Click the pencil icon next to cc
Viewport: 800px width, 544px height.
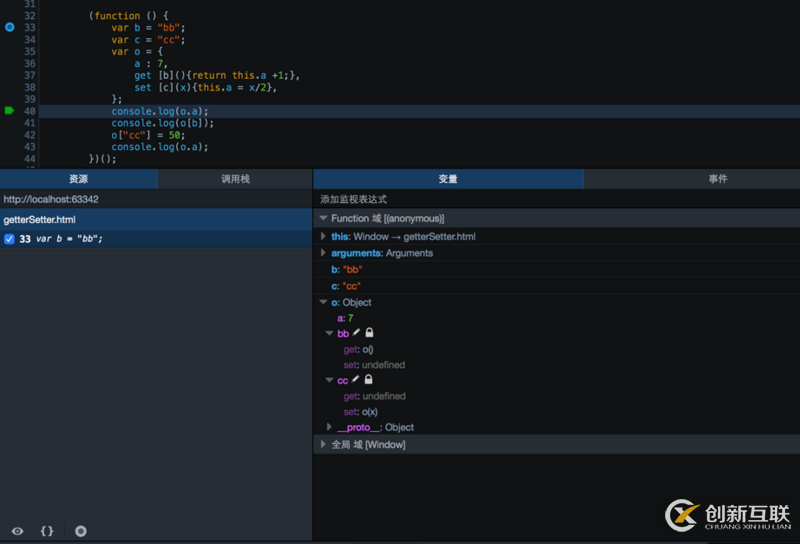(x=355, y=380)
